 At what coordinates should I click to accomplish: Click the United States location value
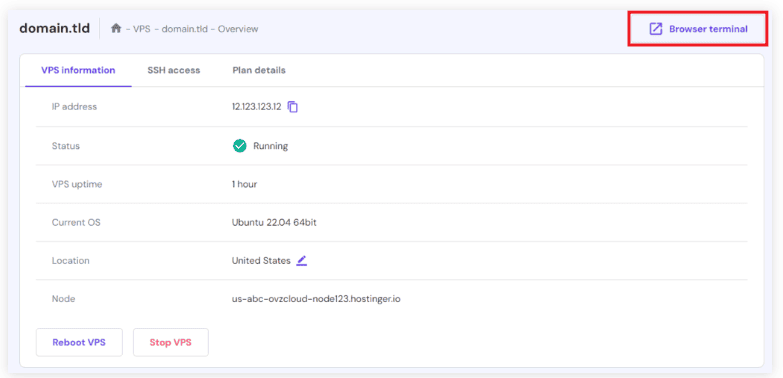[261, 261]
